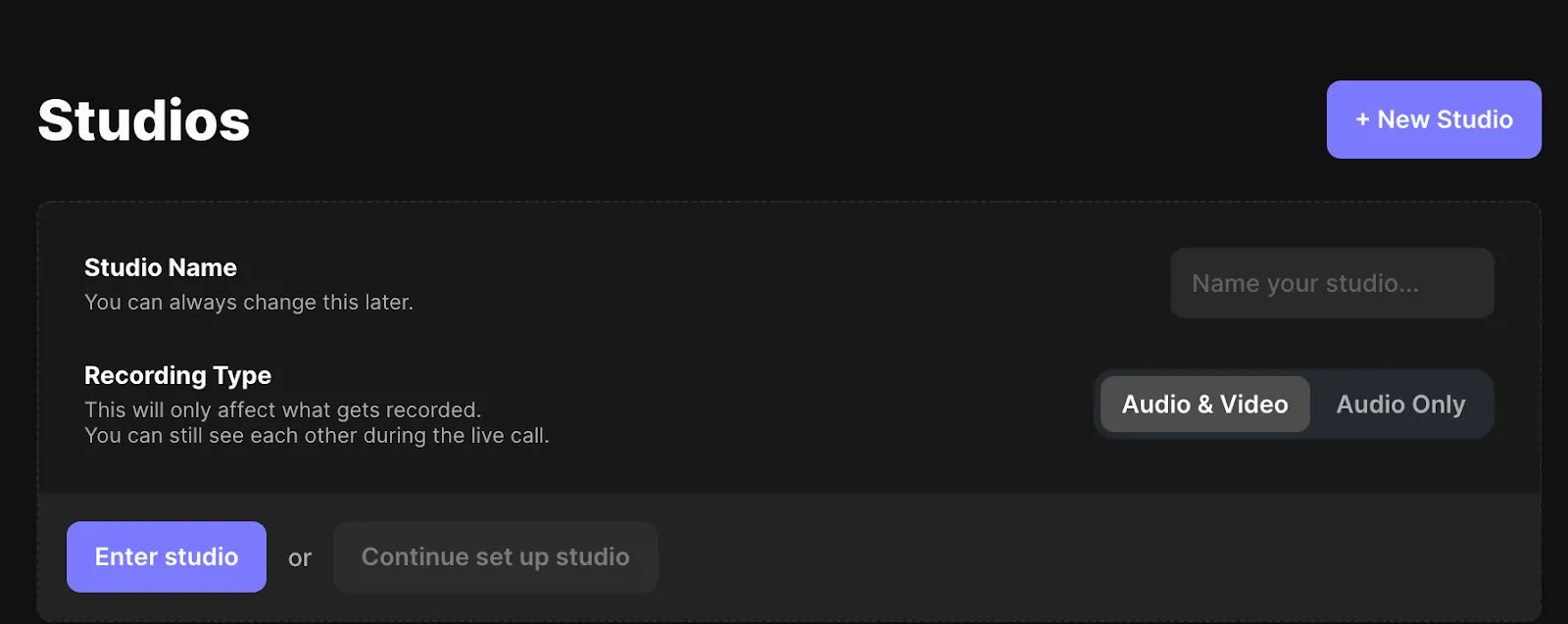Viewport: 1568px width, 624px height.
Task: Click the word 'Studio' in New Studio button
Action: pyautogui.click(x=1474, y=120)
